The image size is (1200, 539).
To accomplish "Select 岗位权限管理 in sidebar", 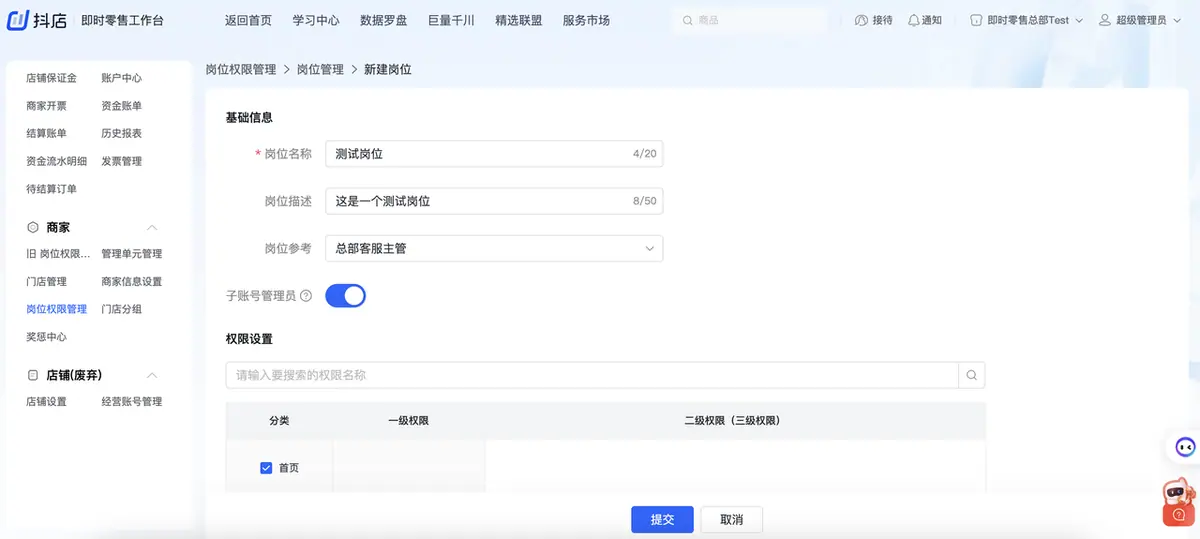I will (x=56, y=309).
